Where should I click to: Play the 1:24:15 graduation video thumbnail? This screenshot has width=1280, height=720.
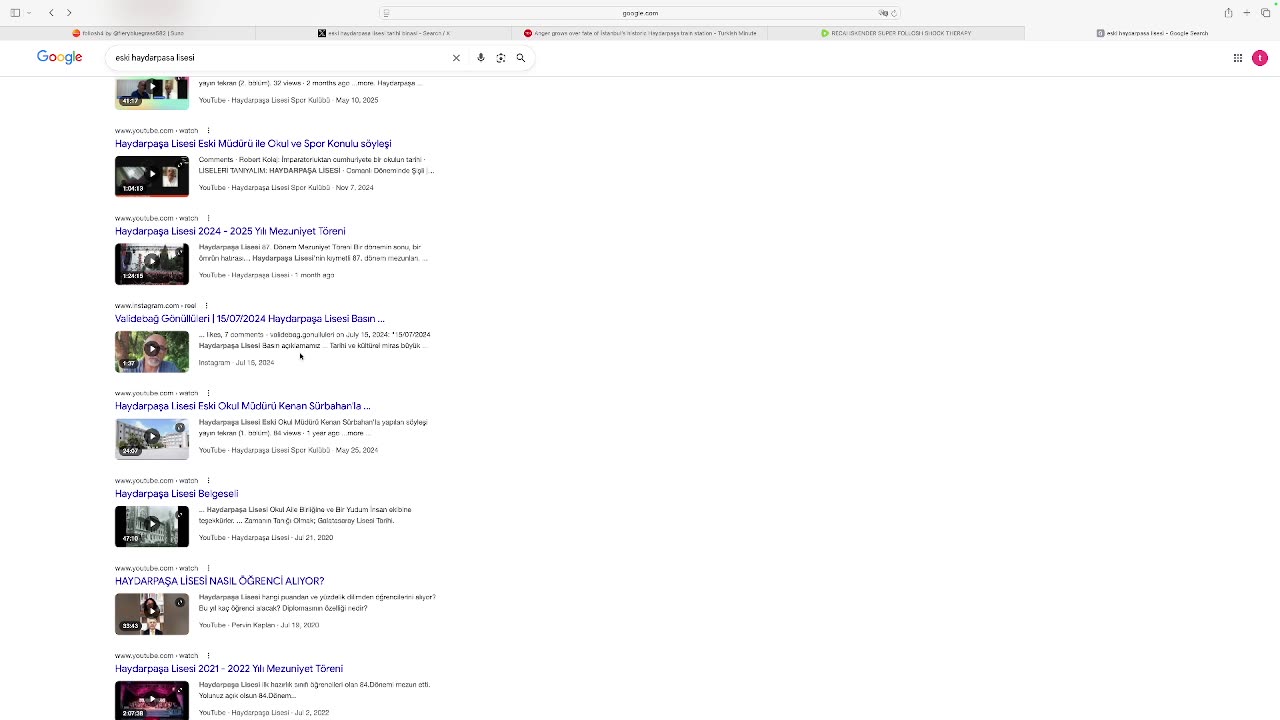pyautogui.click(x=152, y=264)
